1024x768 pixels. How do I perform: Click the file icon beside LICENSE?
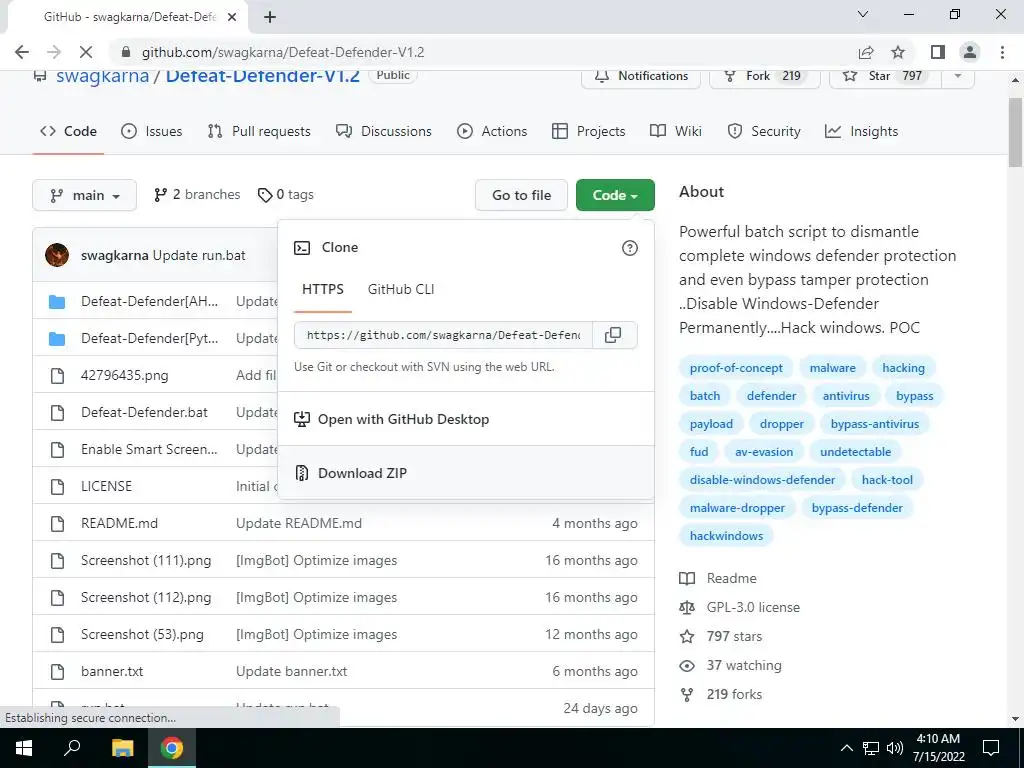[x=57, y=487]
